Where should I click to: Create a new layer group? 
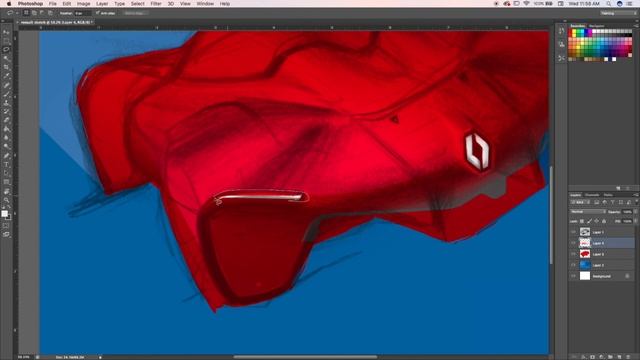point(610,357)
